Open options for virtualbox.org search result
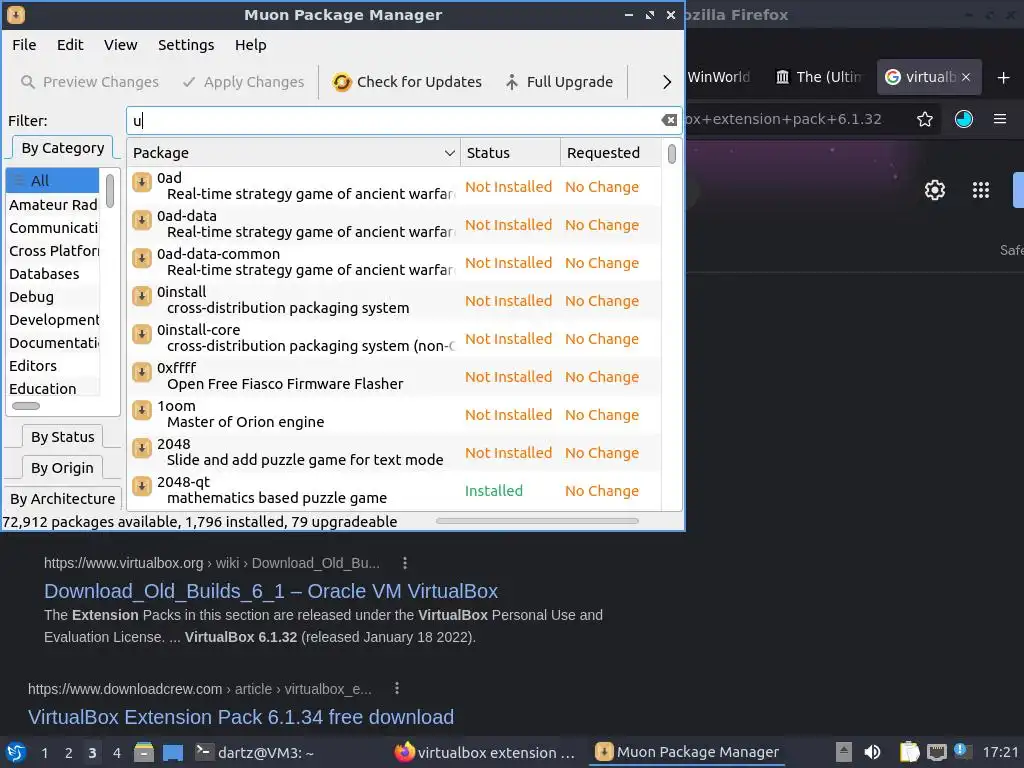The image size is (1024, 768). 405,563
